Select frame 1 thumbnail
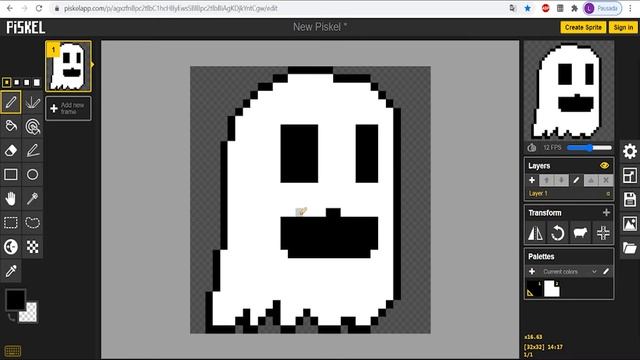Viewport: 640px width, 360px height. pos(68,66)
